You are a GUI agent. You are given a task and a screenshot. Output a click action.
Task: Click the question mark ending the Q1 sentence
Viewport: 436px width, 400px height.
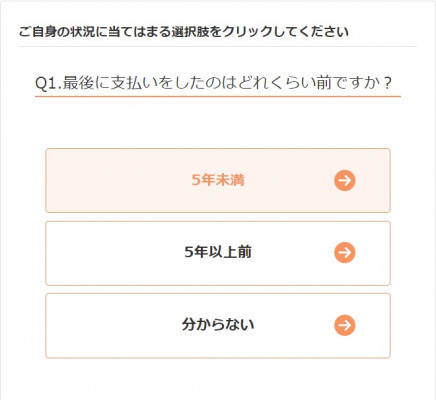387,83
